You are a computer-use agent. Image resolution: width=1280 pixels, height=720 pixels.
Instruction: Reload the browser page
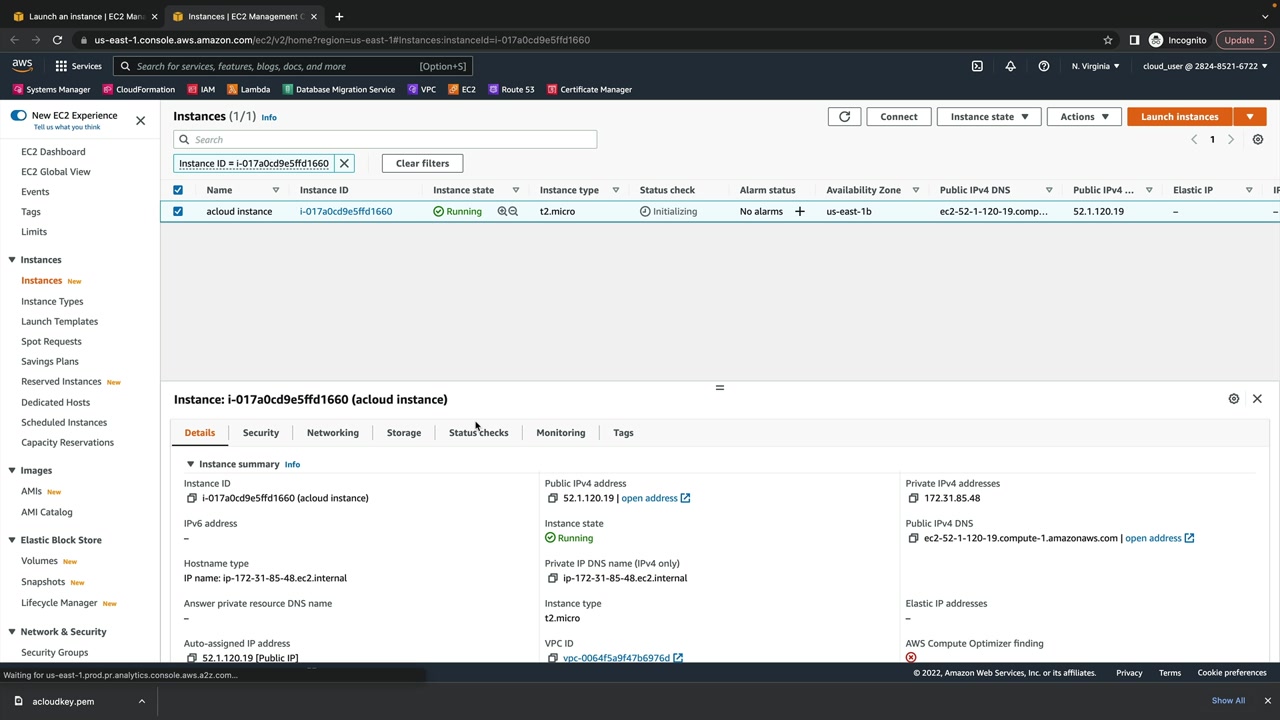point(57,40)
